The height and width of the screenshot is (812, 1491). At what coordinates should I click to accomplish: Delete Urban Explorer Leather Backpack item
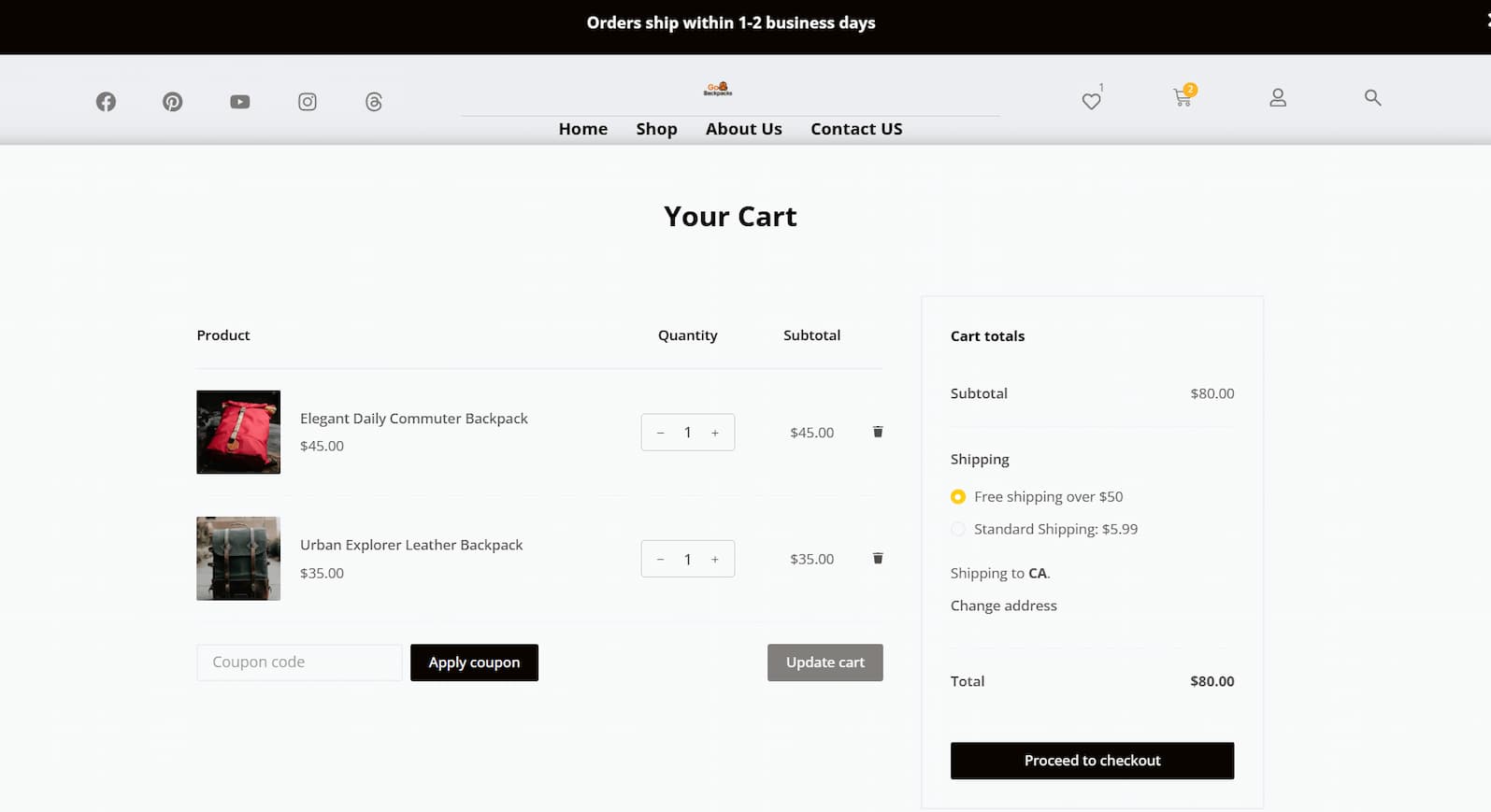878,559
